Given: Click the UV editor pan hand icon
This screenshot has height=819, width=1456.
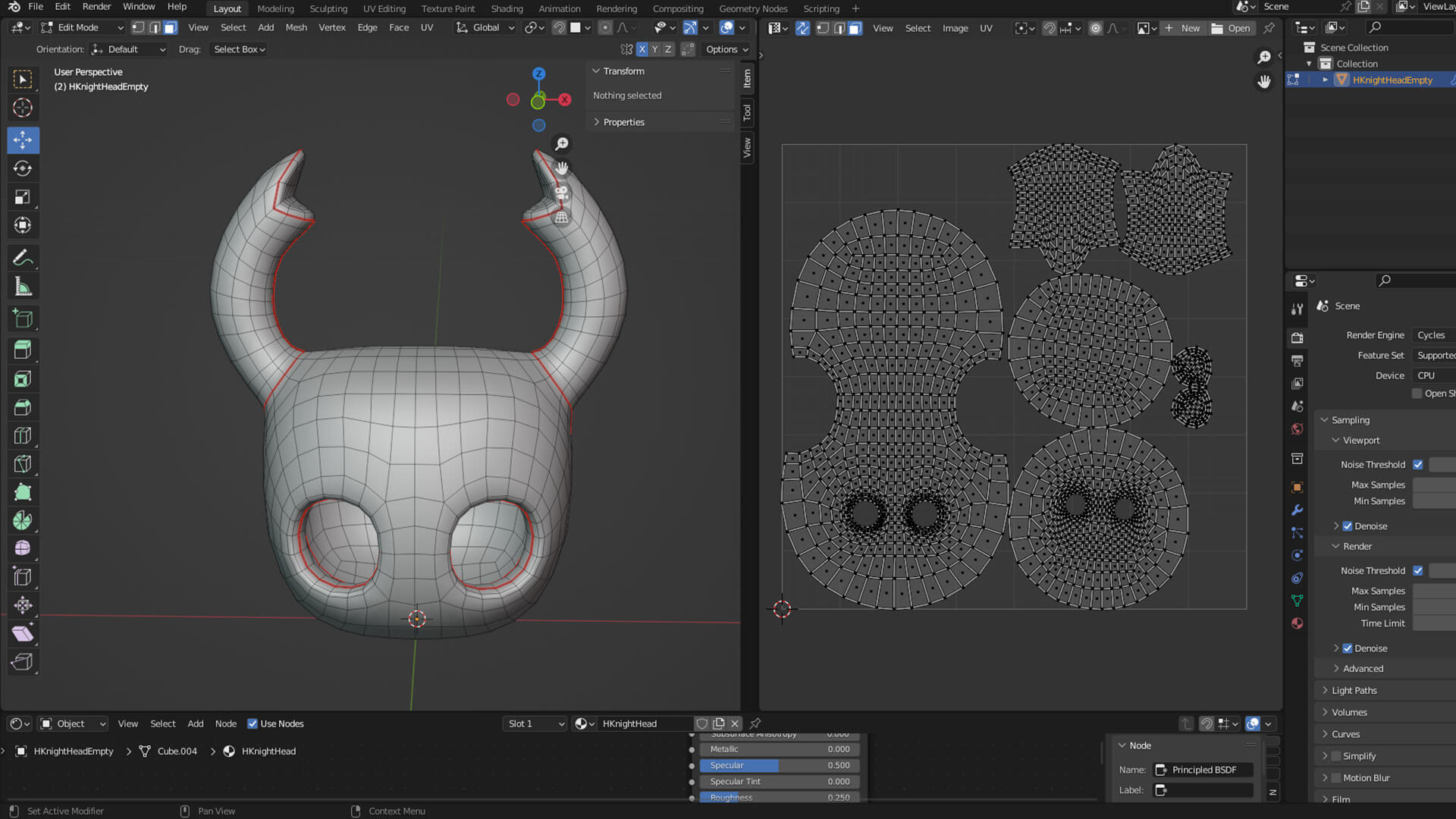Looking at the screenshot, I should coord(1264,81).
